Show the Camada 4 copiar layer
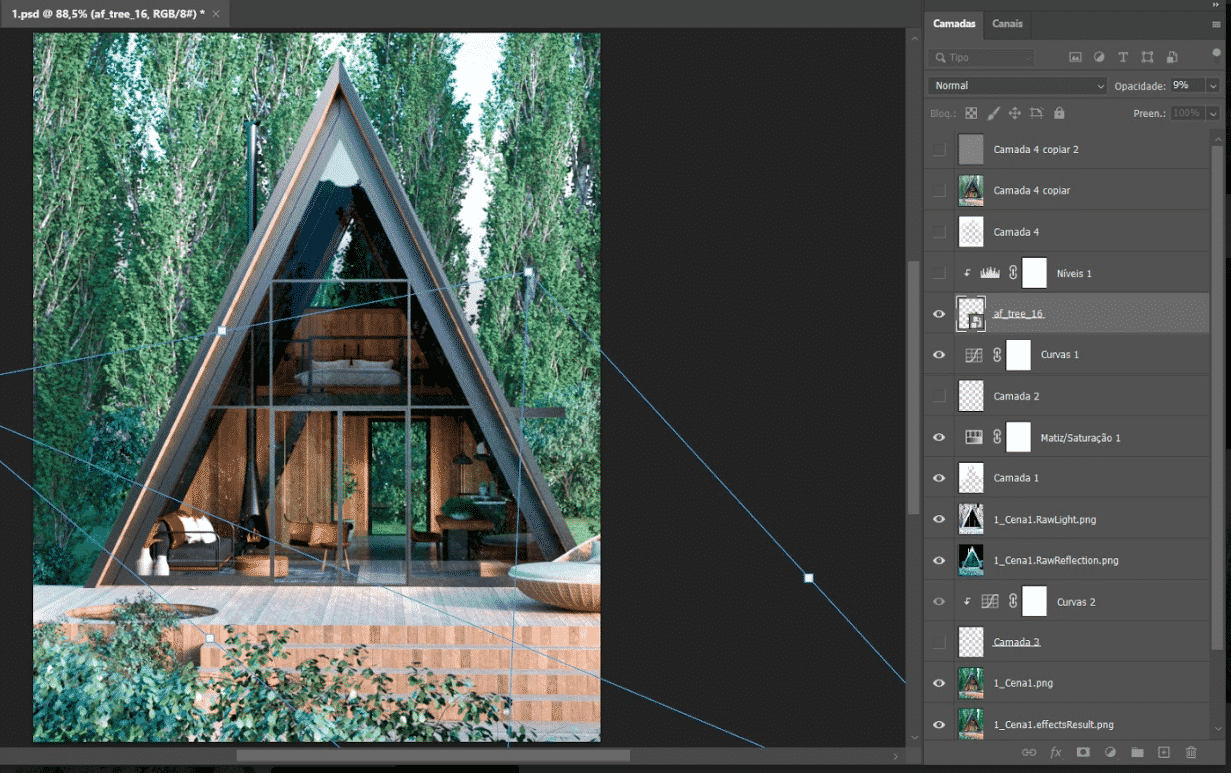The image size is (1231, 773). [938, 190]
